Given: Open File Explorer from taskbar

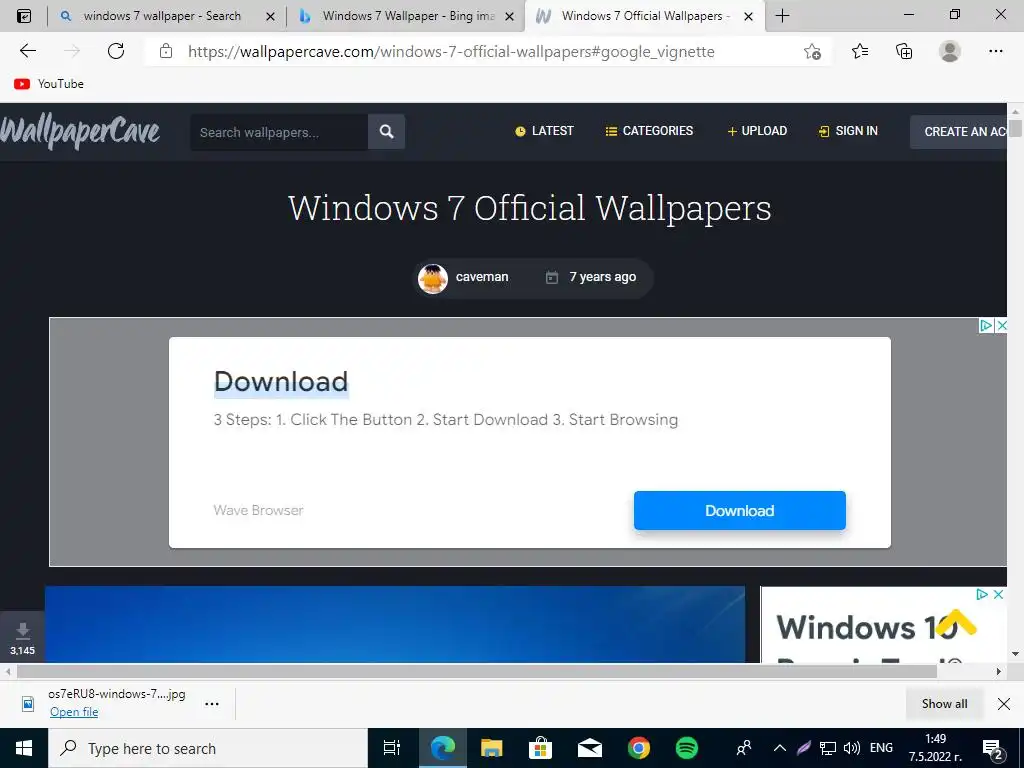Looking at the screenshot, I should [x=491, y=748].
